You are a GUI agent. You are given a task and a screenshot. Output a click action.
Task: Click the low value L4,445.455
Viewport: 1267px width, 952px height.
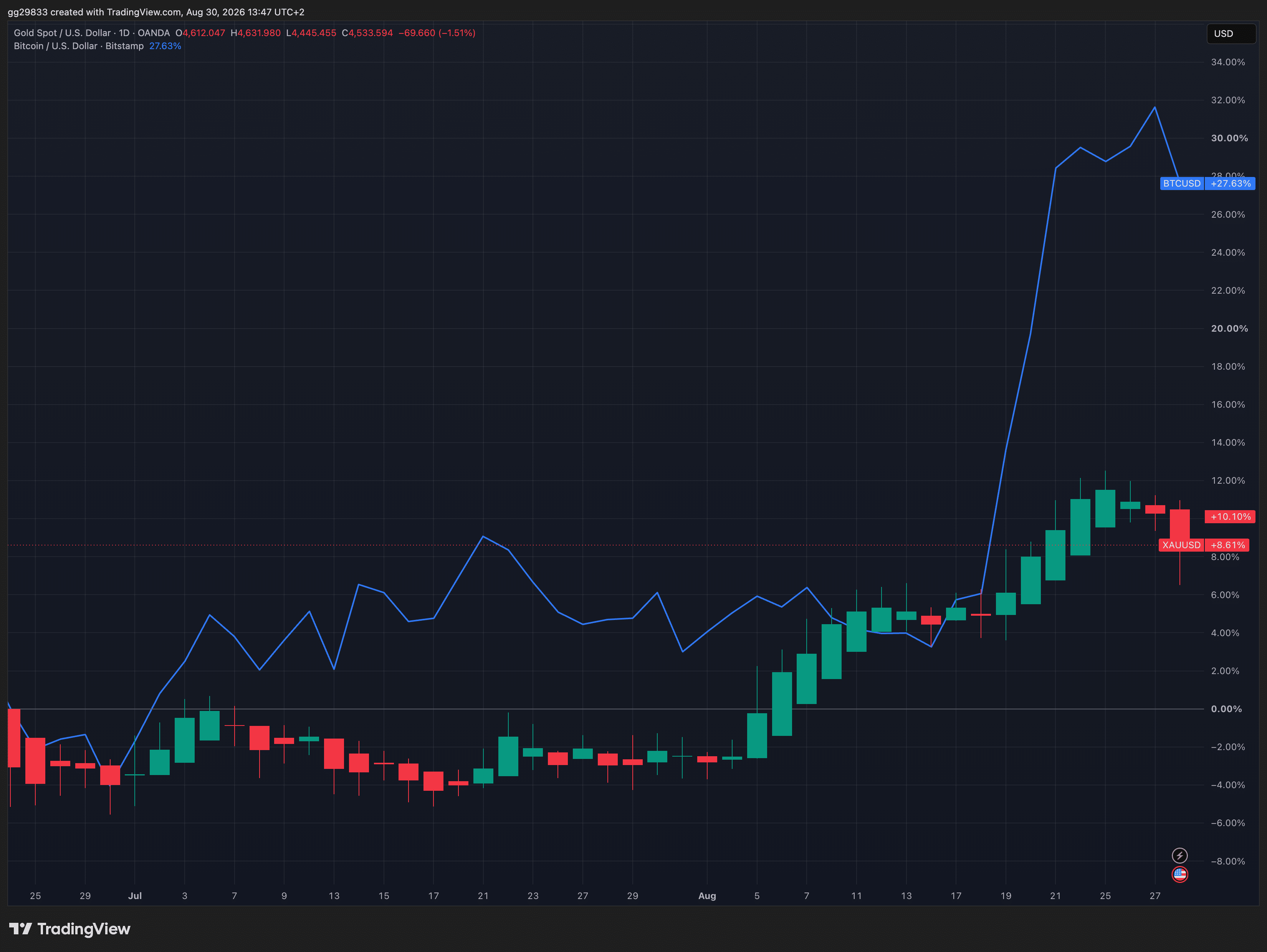coord(311,33)
